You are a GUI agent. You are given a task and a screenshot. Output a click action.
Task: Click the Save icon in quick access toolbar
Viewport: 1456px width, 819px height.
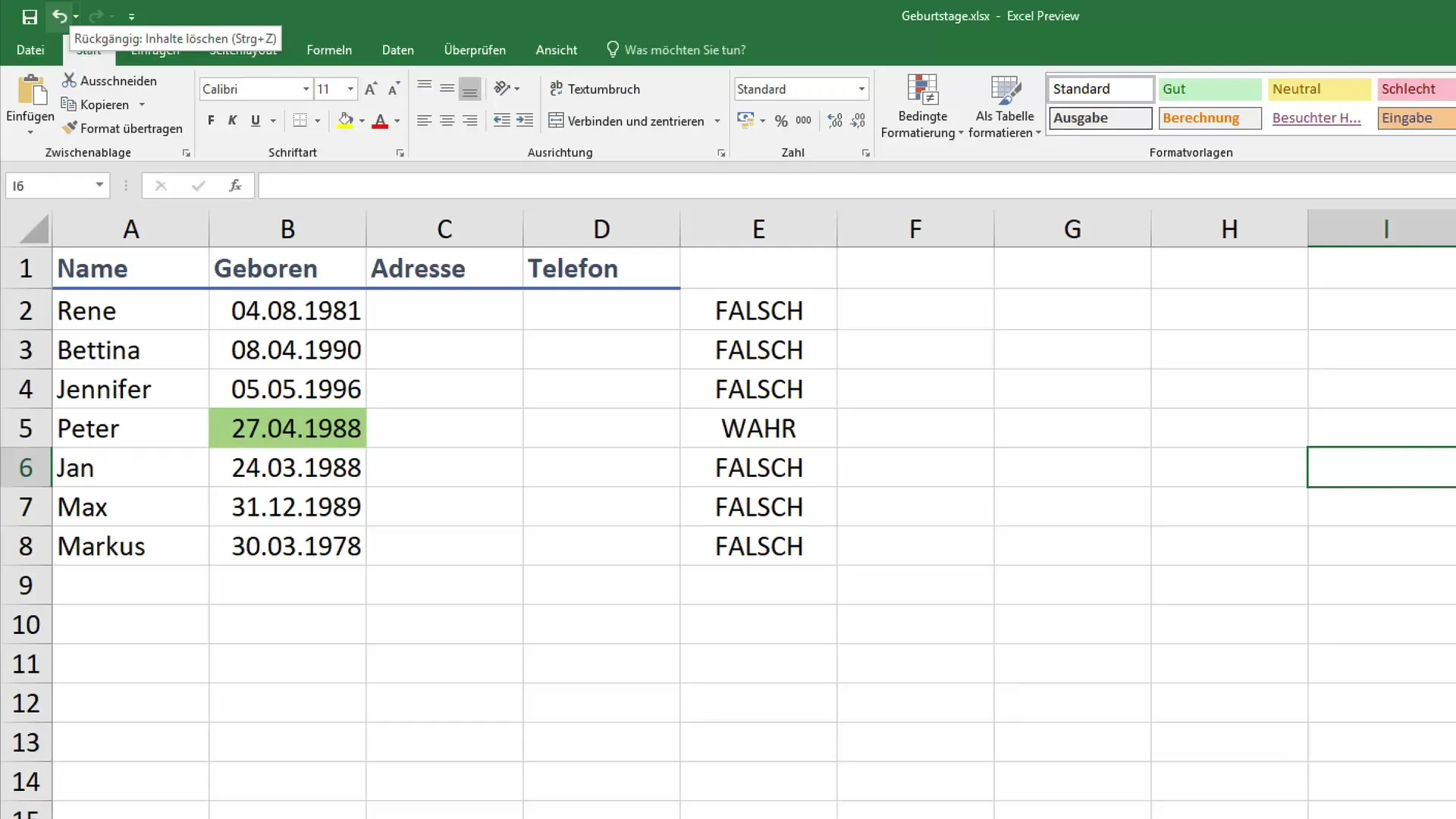pos(30,16)
